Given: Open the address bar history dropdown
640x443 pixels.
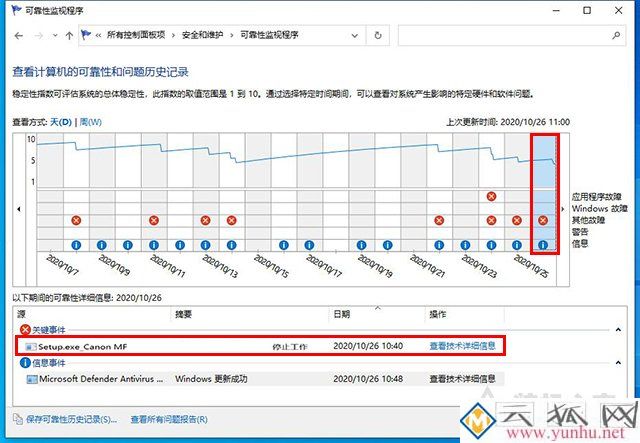Looking at the screenshot, I should [354, 36].
